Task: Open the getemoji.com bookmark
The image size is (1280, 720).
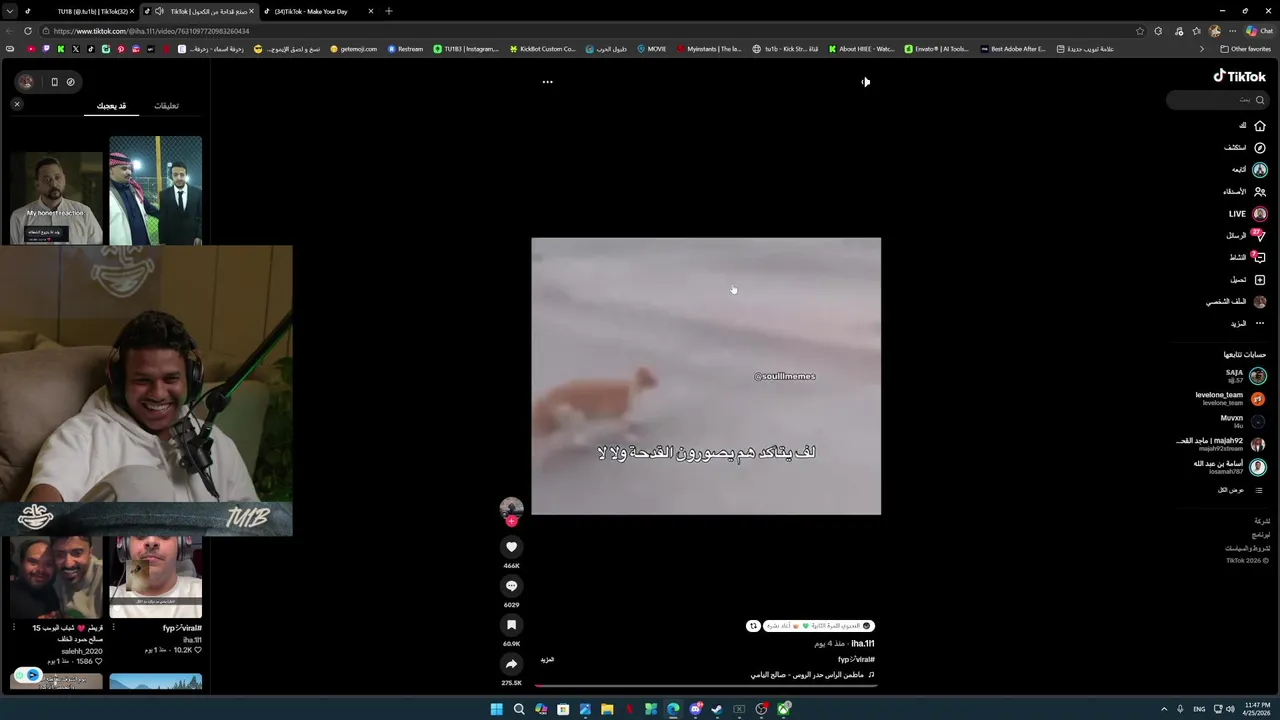Action: 354,49
